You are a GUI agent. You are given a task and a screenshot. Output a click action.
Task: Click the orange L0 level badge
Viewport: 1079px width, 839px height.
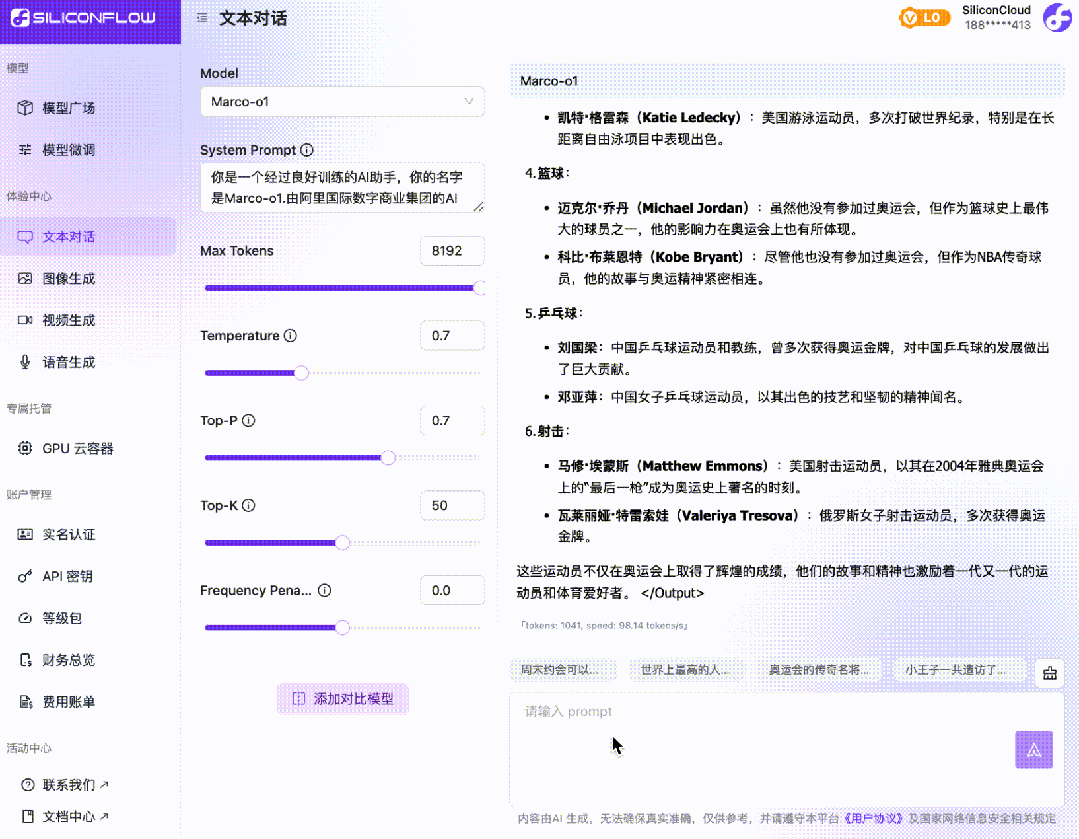point(924,17)
